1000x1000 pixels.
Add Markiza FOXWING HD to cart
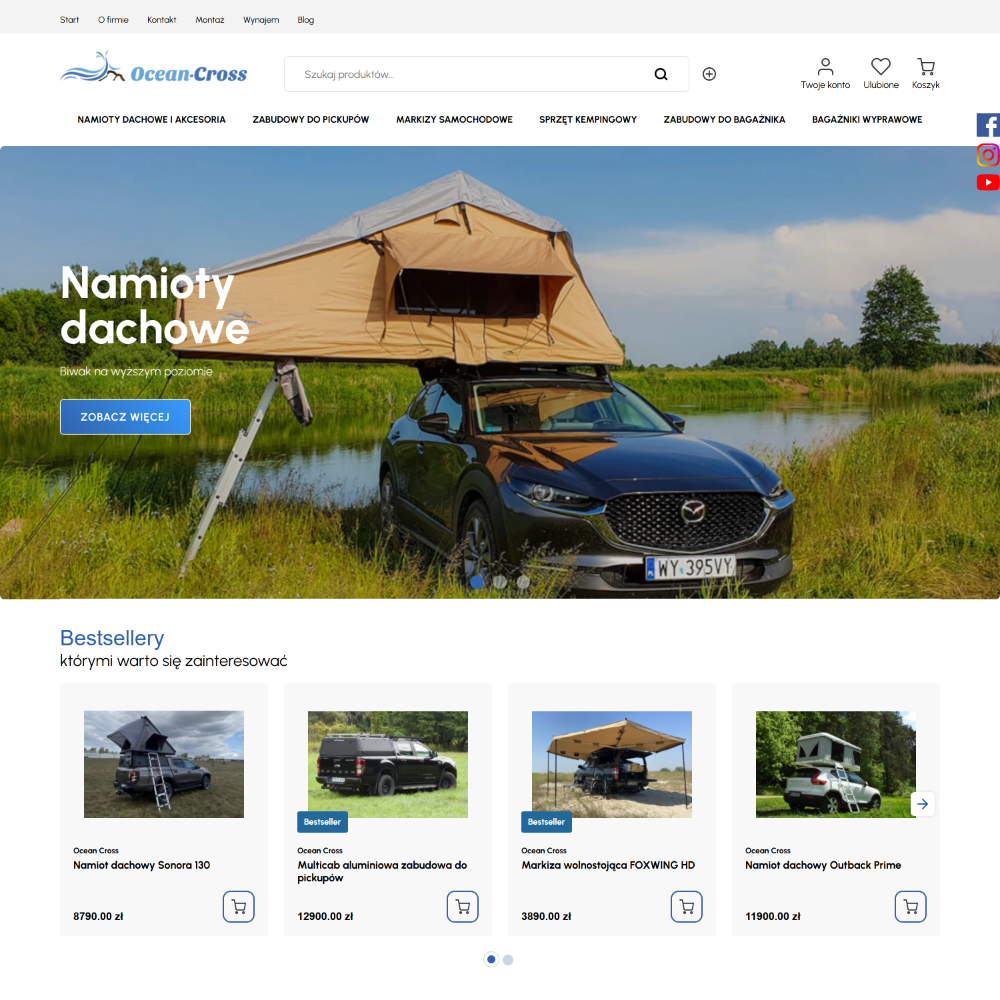[x=687, y=907]
